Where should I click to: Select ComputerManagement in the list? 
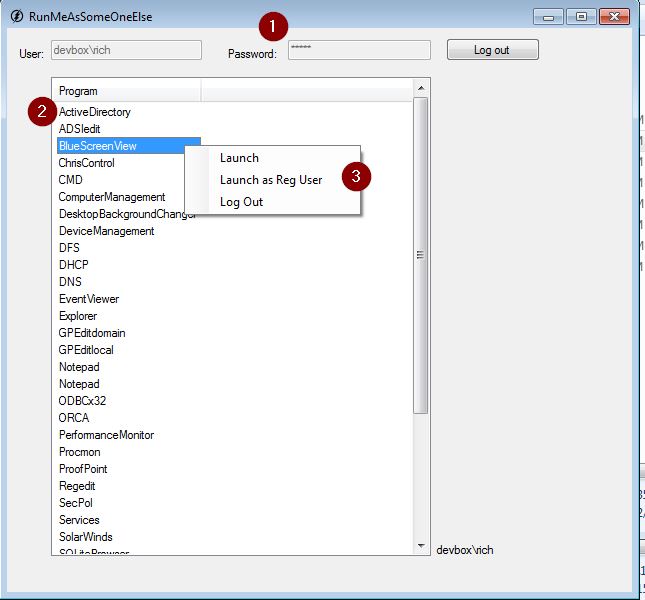[111, 197]
